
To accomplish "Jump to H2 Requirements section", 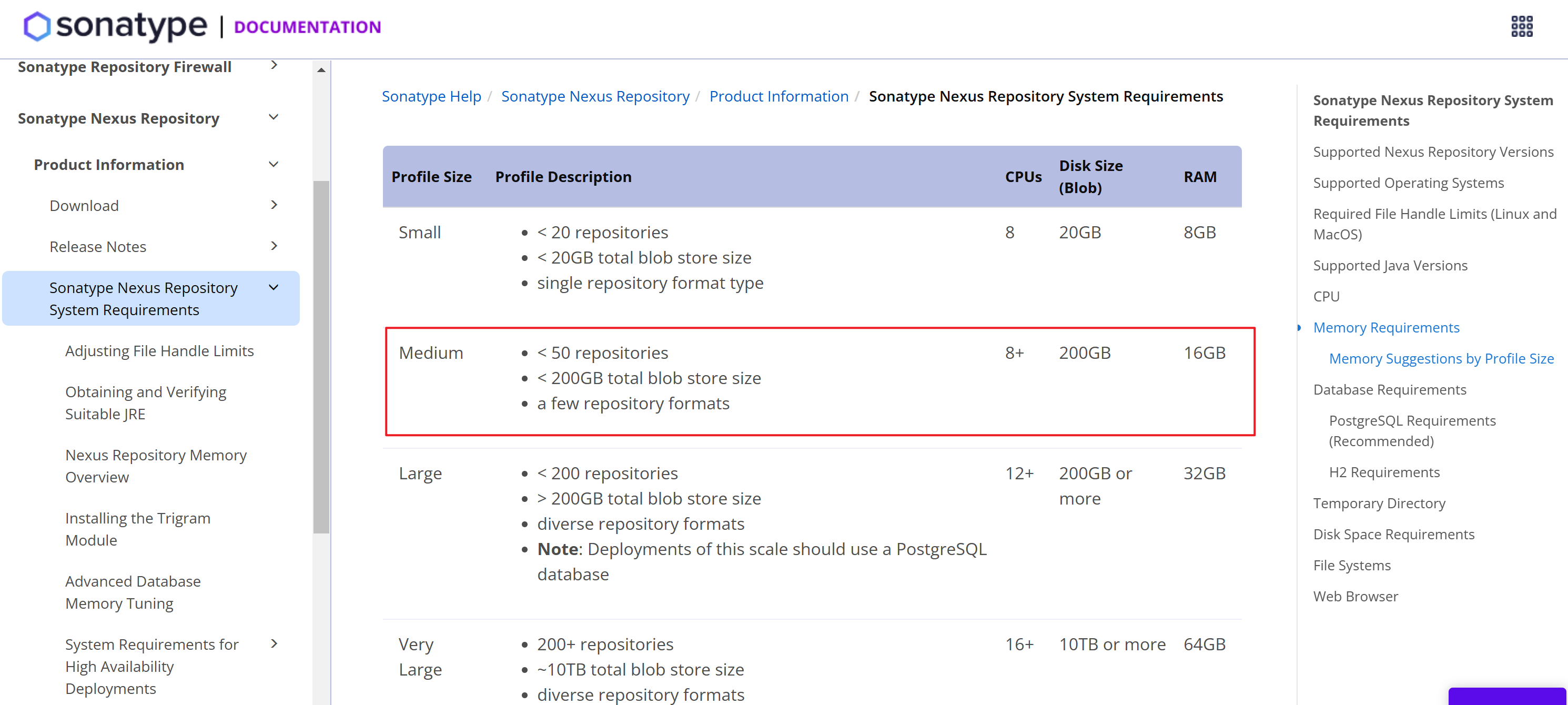I will pos(1383,472).
